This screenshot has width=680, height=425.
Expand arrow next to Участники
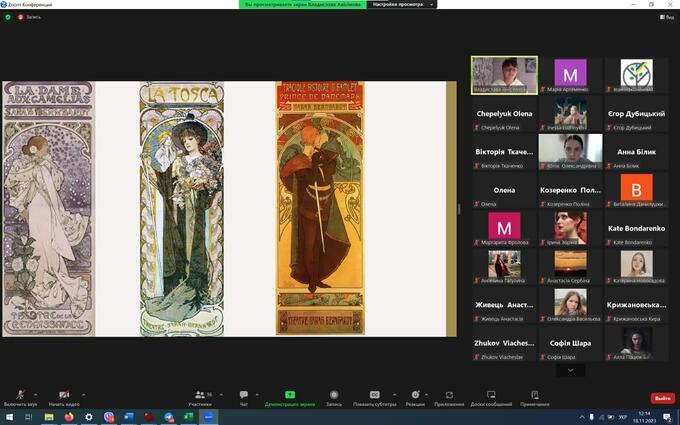221,395
